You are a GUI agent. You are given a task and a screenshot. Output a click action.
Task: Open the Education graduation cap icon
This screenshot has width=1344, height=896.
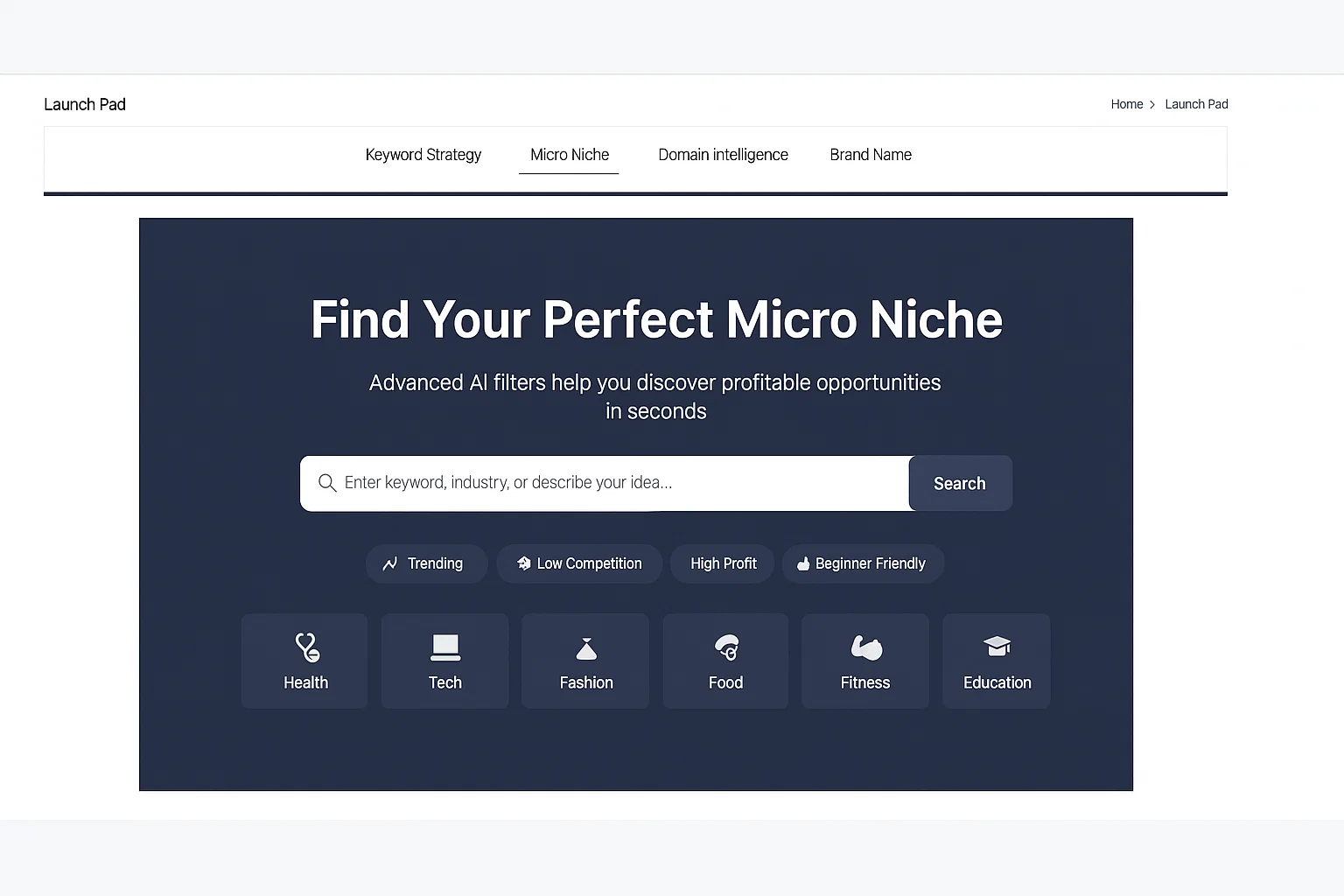click(x=997, y=647)
